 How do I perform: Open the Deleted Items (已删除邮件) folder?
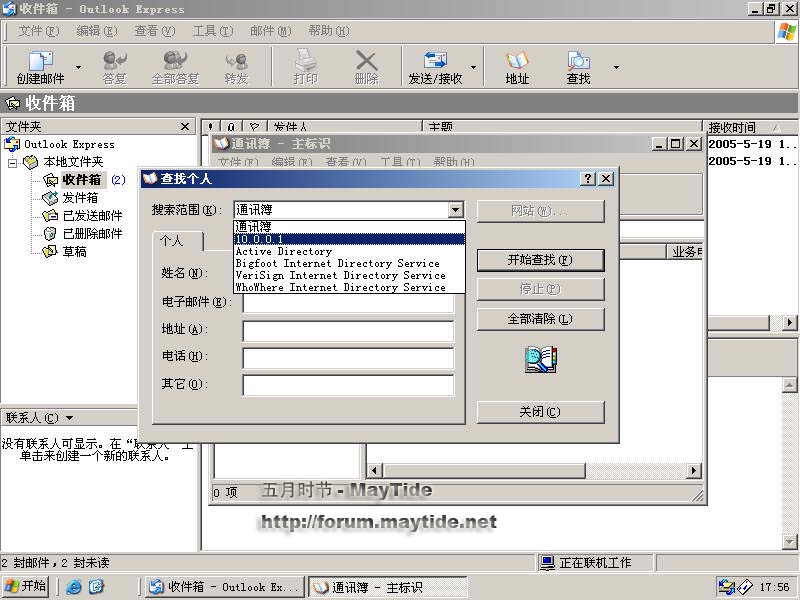coord(91,234)
